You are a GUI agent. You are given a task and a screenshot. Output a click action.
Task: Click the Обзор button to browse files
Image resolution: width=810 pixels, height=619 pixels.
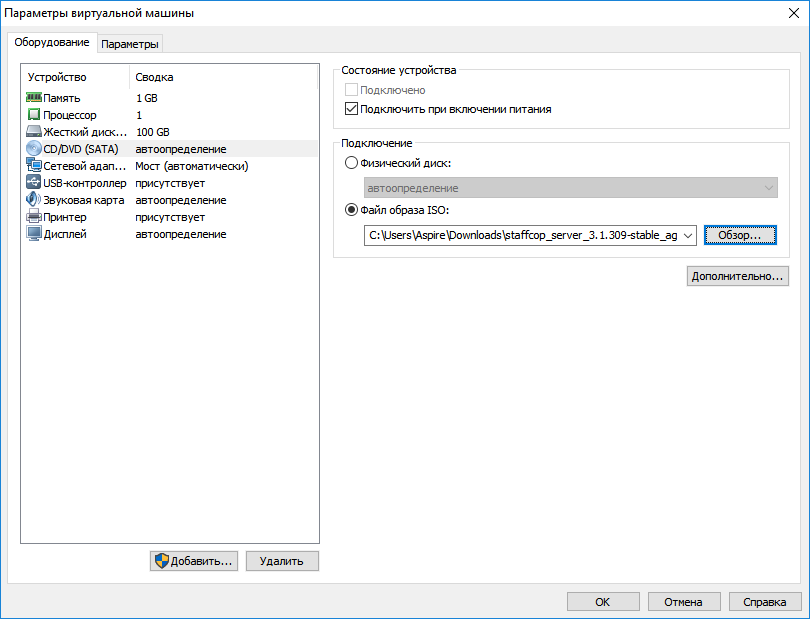[x=739, y=234]
